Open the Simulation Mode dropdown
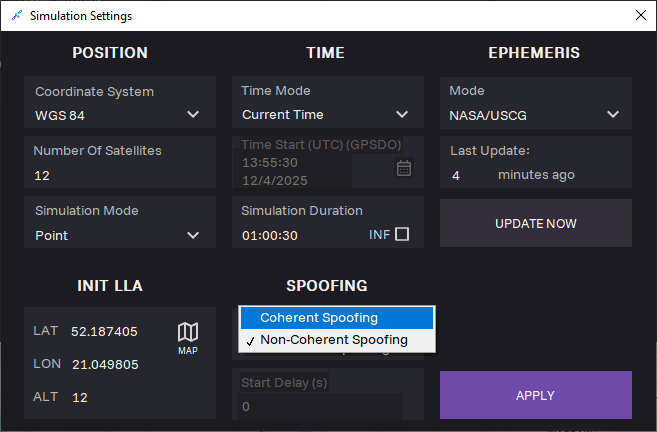The width and height of the screenshot is (657, 432). 193,236
